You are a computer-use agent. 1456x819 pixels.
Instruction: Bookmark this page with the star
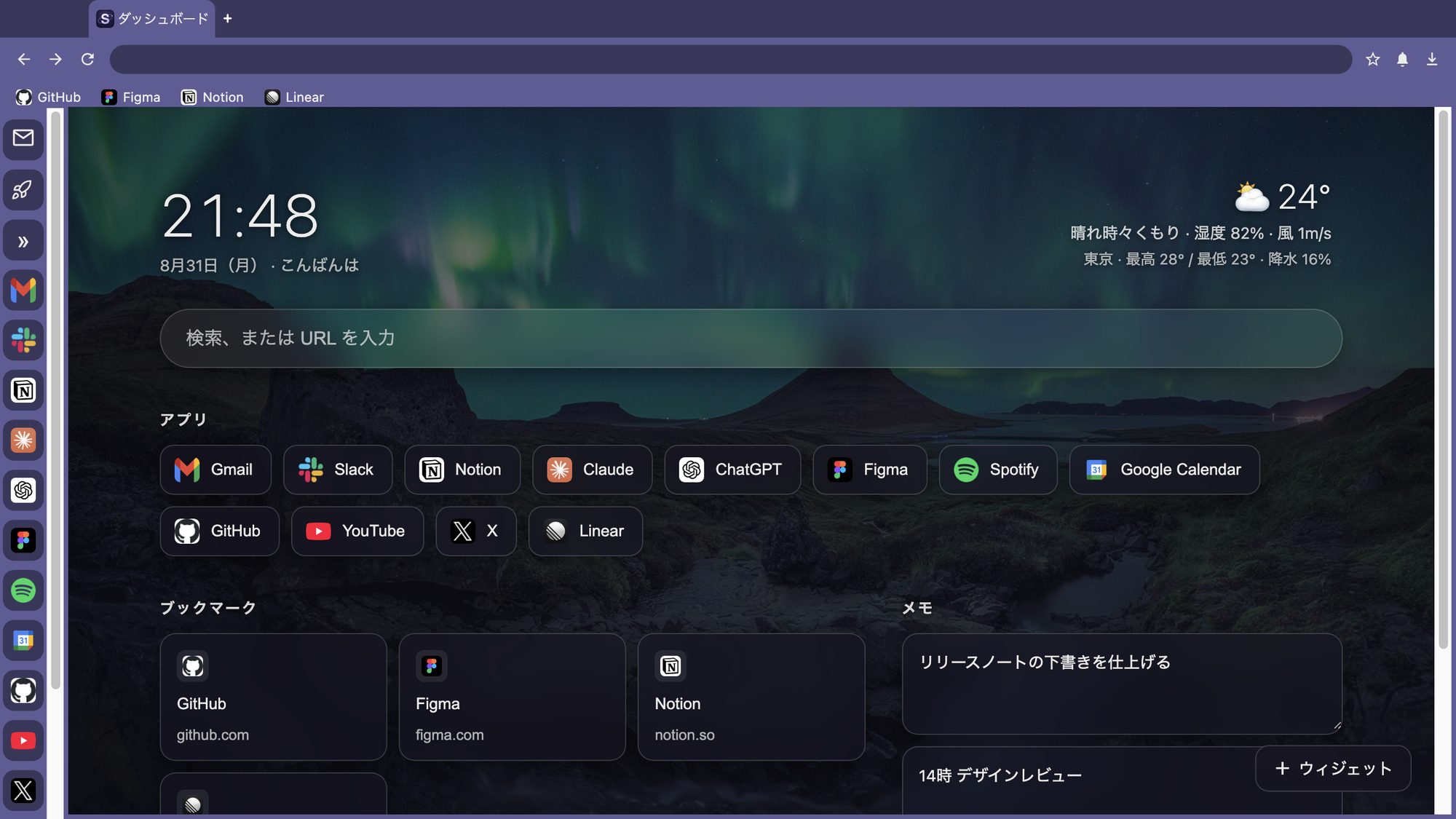(1373, 59)
